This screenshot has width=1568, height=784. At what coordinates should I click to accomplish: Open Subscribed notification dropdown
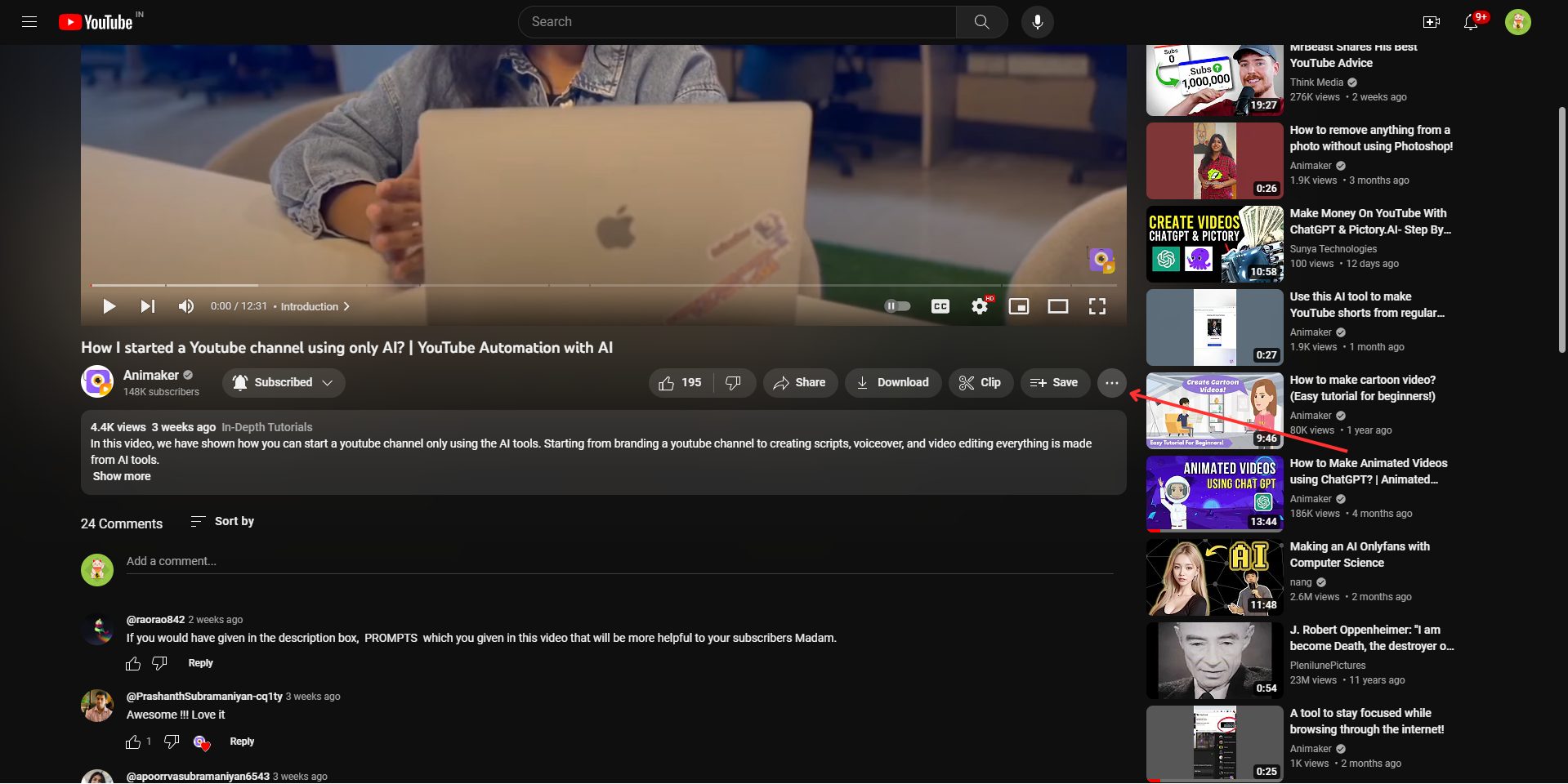(284, 382)
